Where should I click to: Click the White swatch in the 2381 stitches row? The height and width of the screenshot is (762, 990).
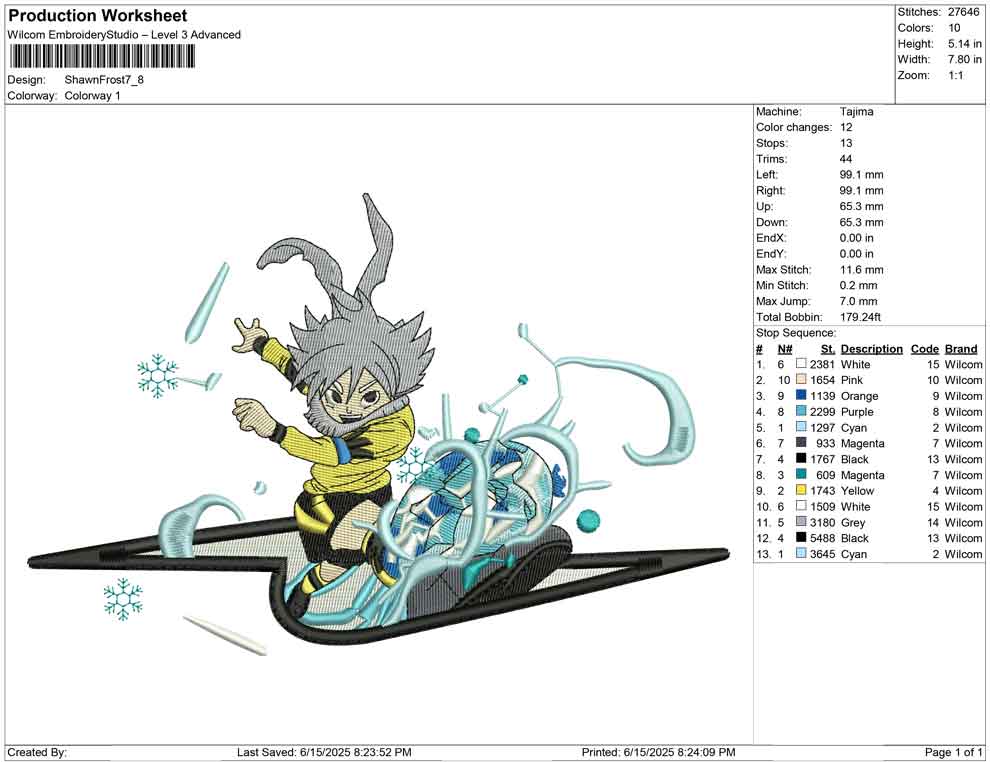pos(801,364)
